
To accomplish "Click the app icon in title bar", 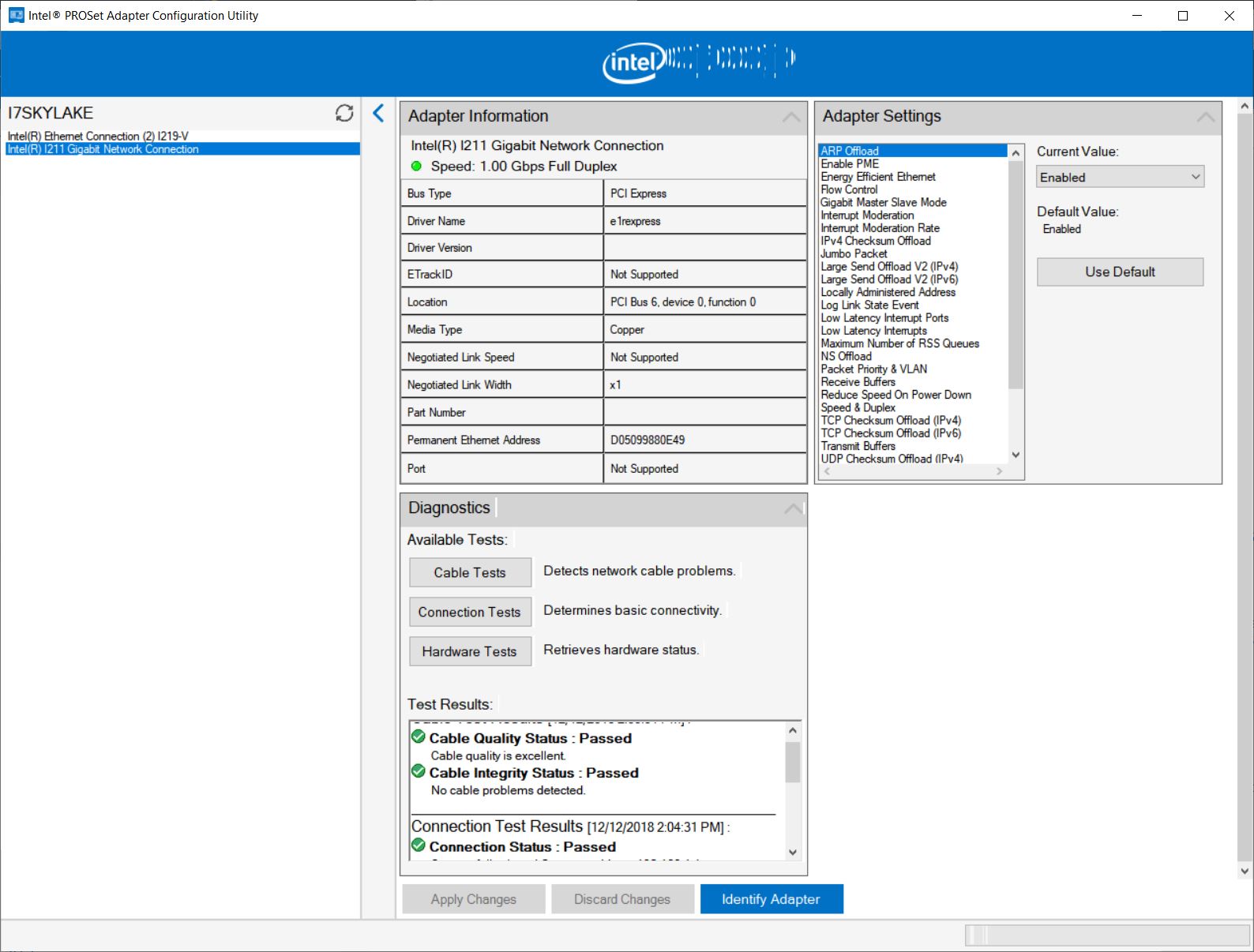I will coord(17,15).
